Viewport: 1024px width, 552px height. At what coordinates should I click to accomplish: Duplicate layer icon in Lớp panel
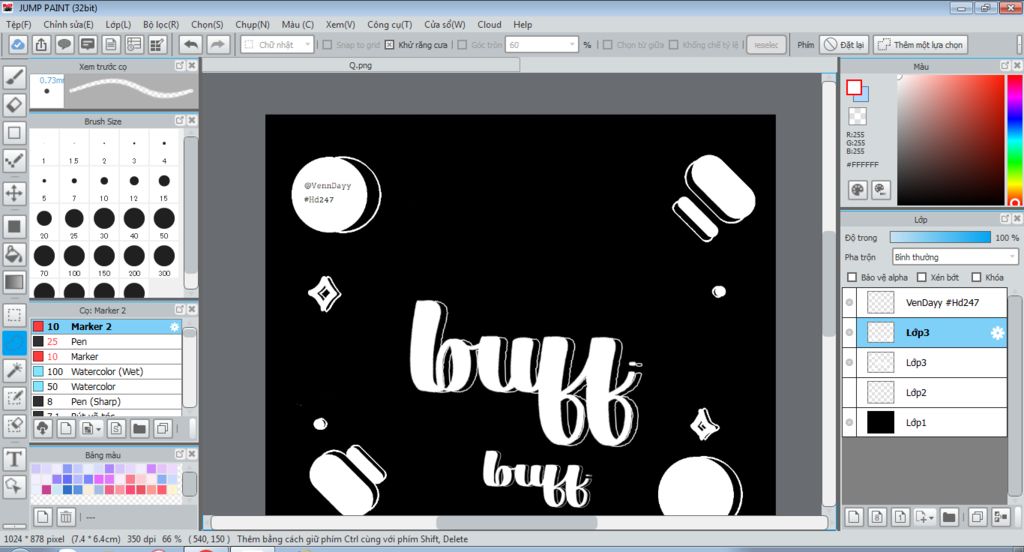[x=977, y=517]
